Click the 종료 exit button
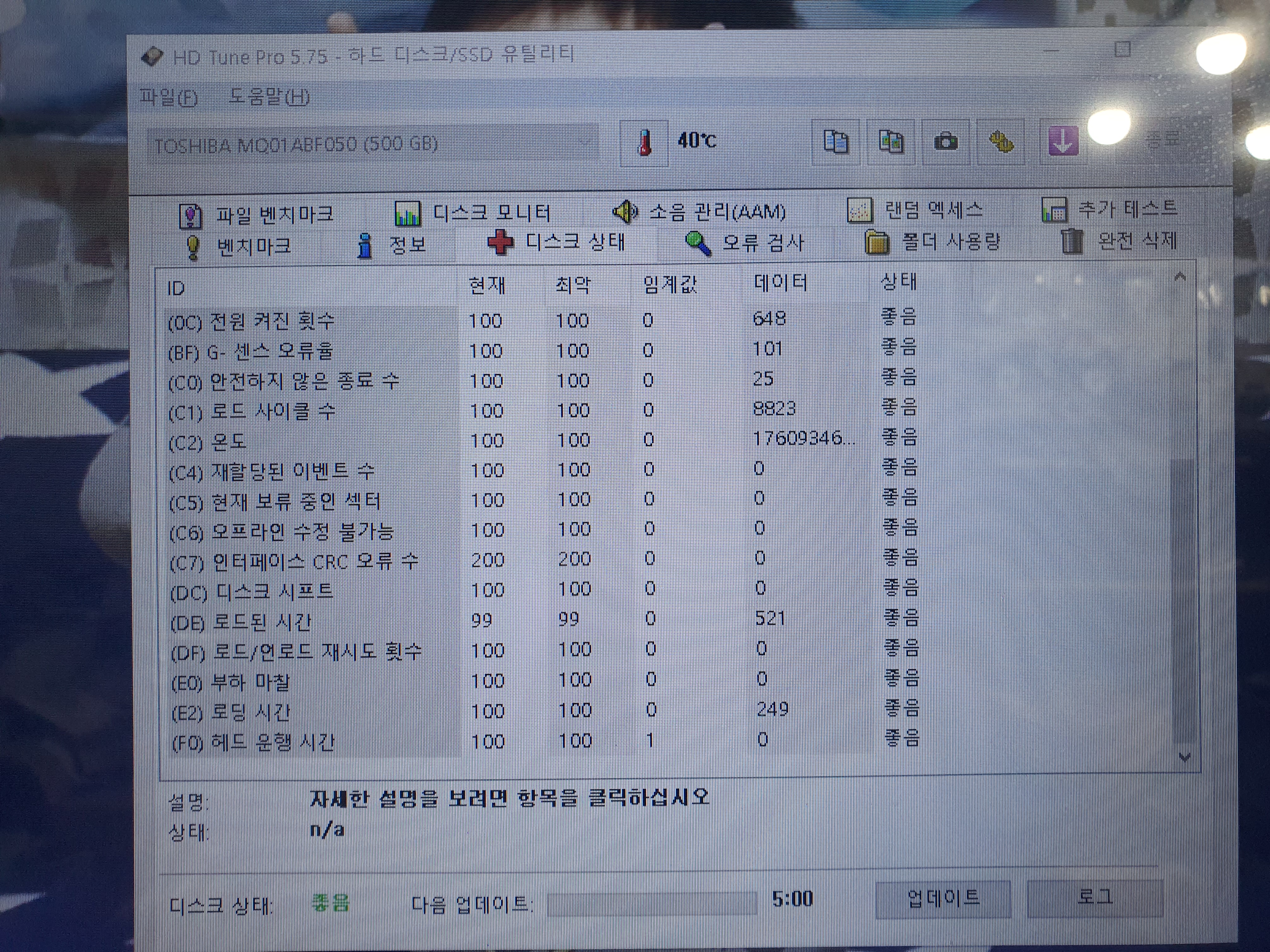The height and width of the screenshot is (952, 1270). (1162, 139)
